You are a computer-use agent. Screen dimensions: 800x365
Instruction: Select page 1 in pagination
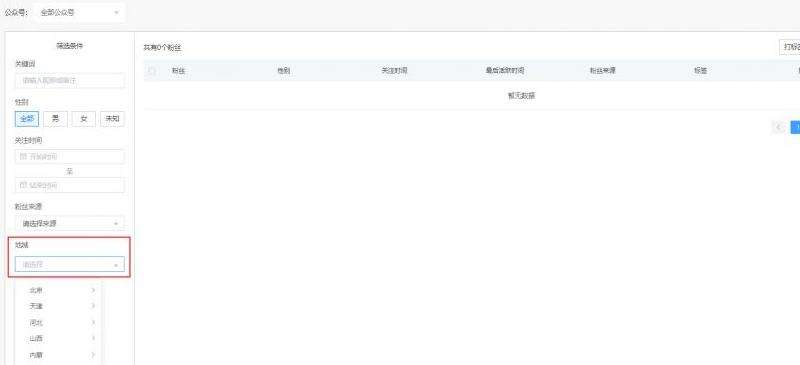[x=795, y=127]
